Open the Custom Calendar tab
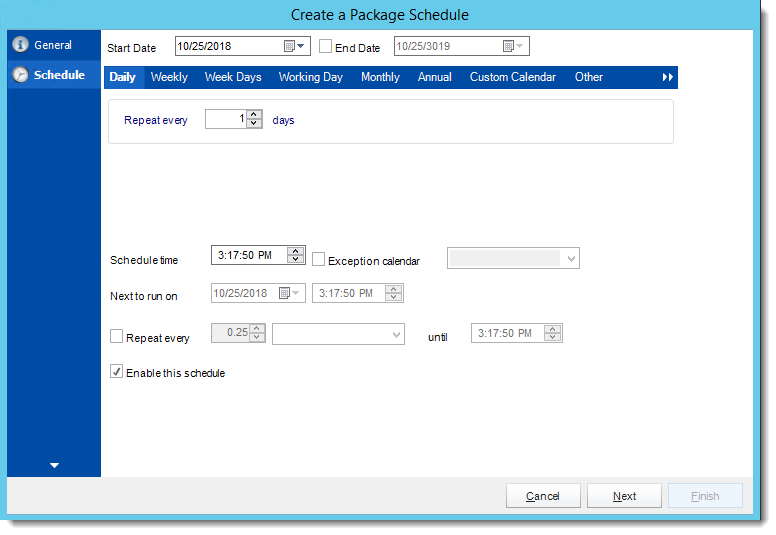 [513, 77]
